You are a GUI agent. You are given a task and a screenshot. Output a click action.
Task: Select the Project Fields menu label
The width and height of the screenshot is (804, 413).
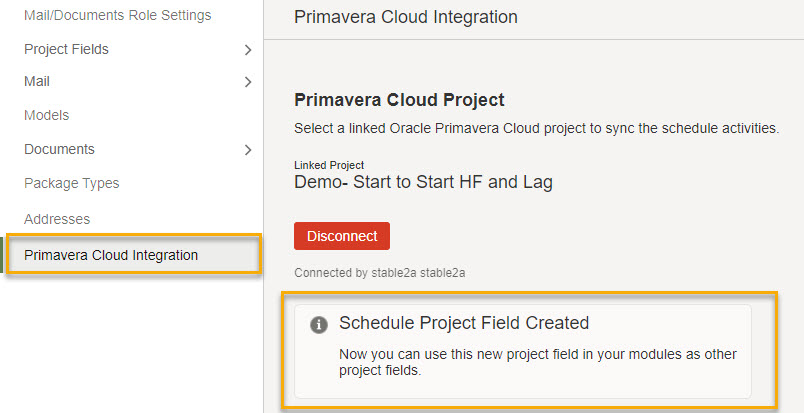coord(66,49)
